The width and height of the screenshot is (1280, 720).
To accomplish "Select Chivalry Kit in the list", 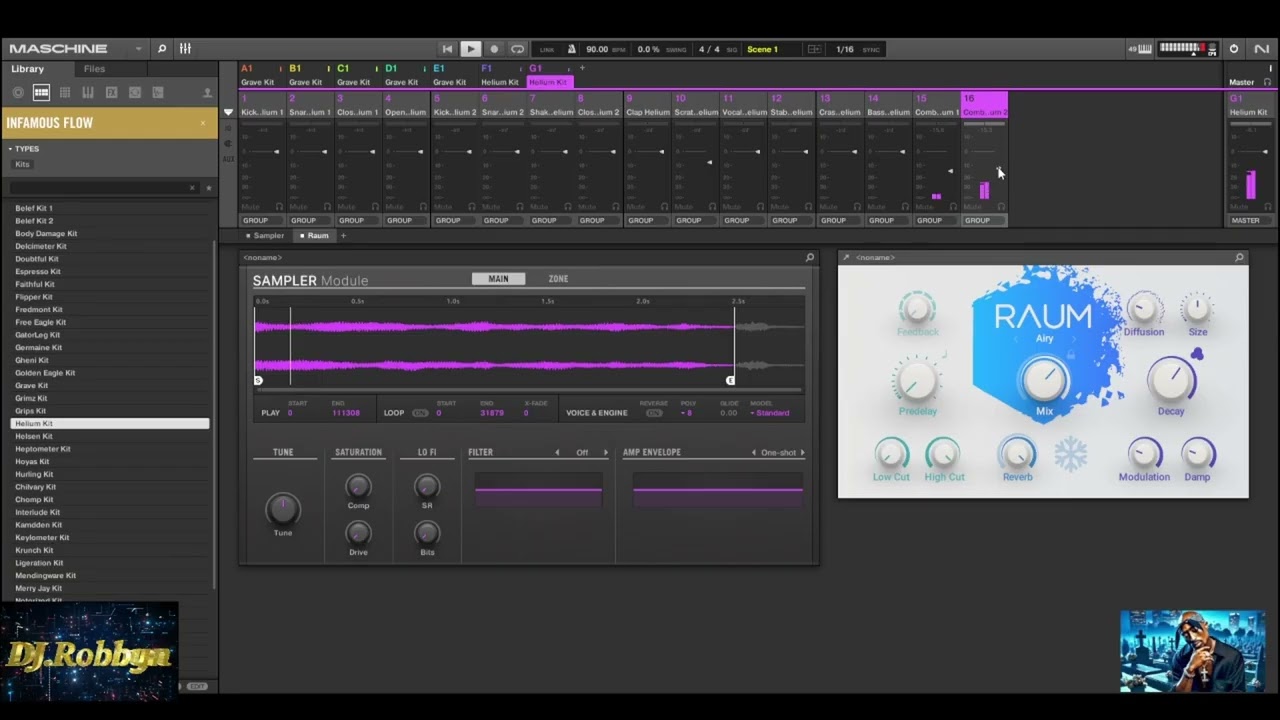I will 110,487.
